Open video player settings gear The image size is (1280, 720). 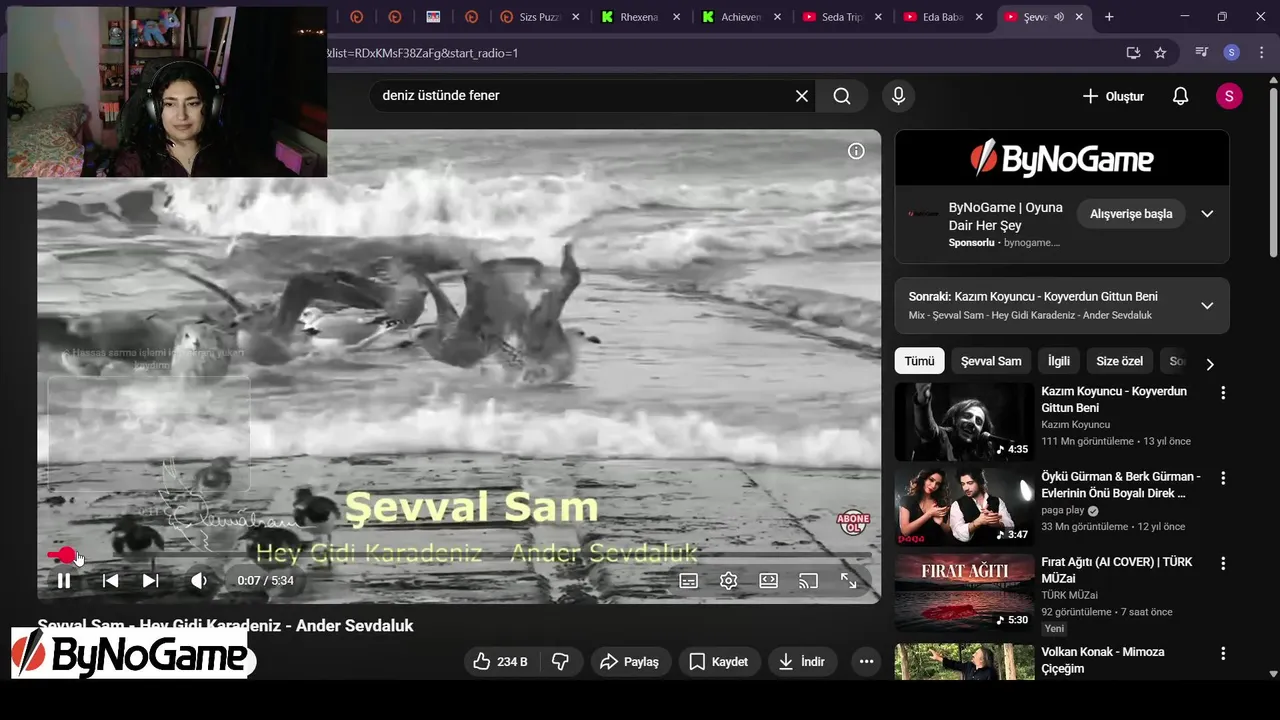click(x=729, y=581)
